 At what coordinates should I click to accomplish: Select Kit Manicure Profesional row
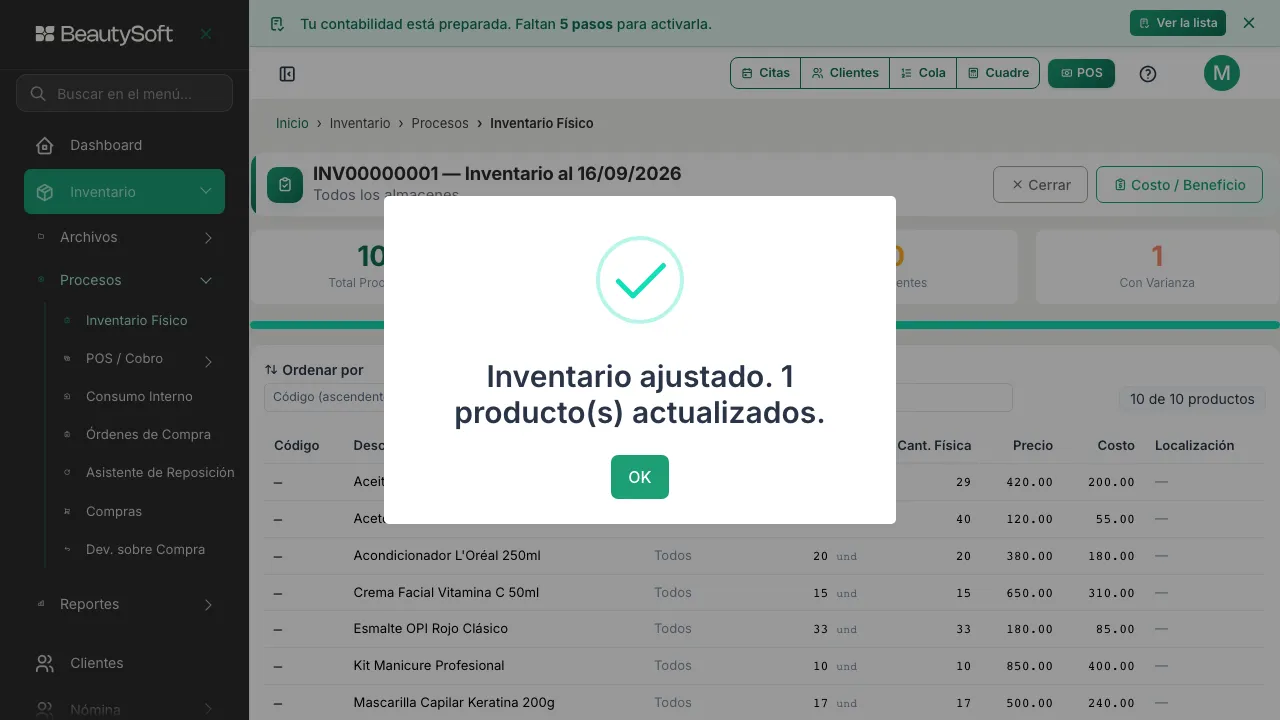pyautogui.click(x=765, y=666)
